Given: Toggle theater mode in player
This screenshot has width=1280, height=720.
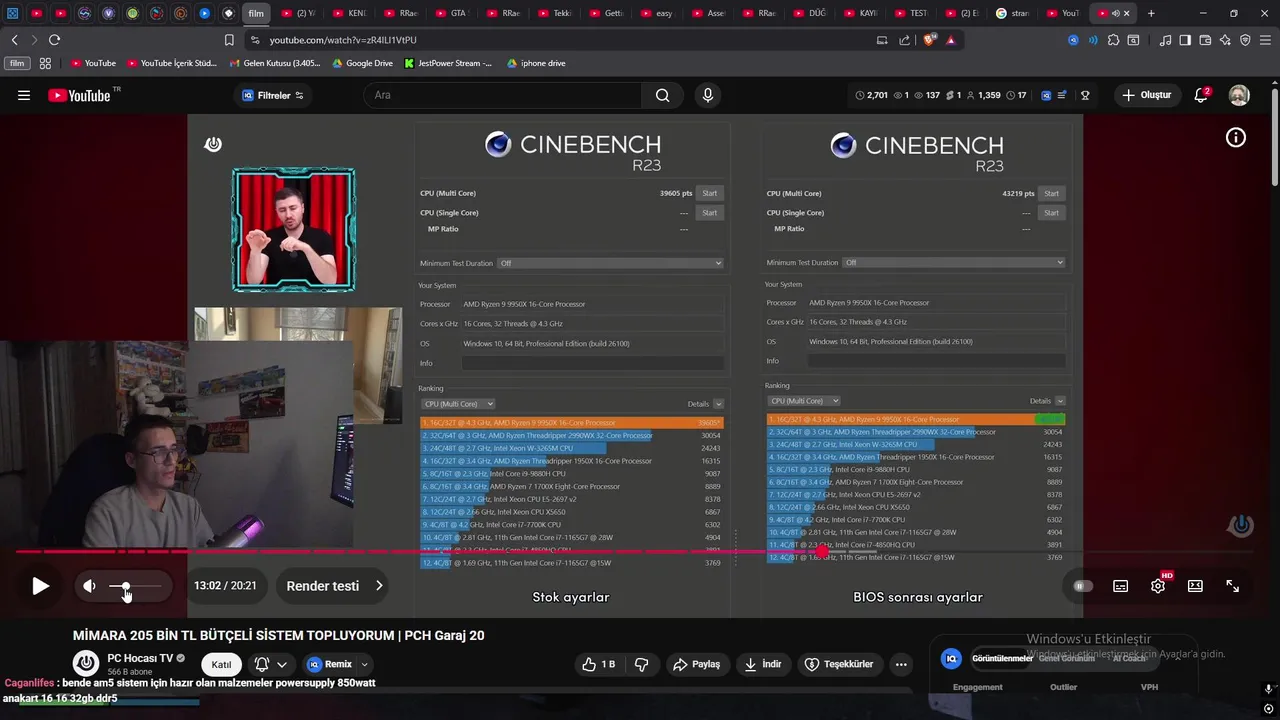Looking at the screenshot, I should [x=1195, y=586].
